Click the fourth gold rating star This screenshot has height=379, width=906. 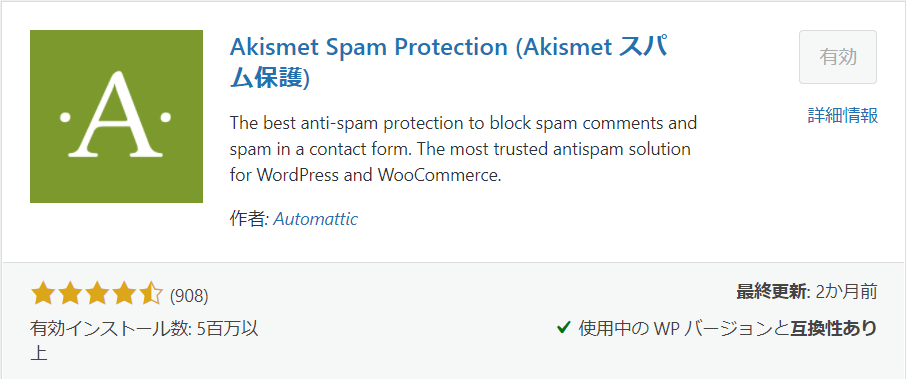pos(124,294)
